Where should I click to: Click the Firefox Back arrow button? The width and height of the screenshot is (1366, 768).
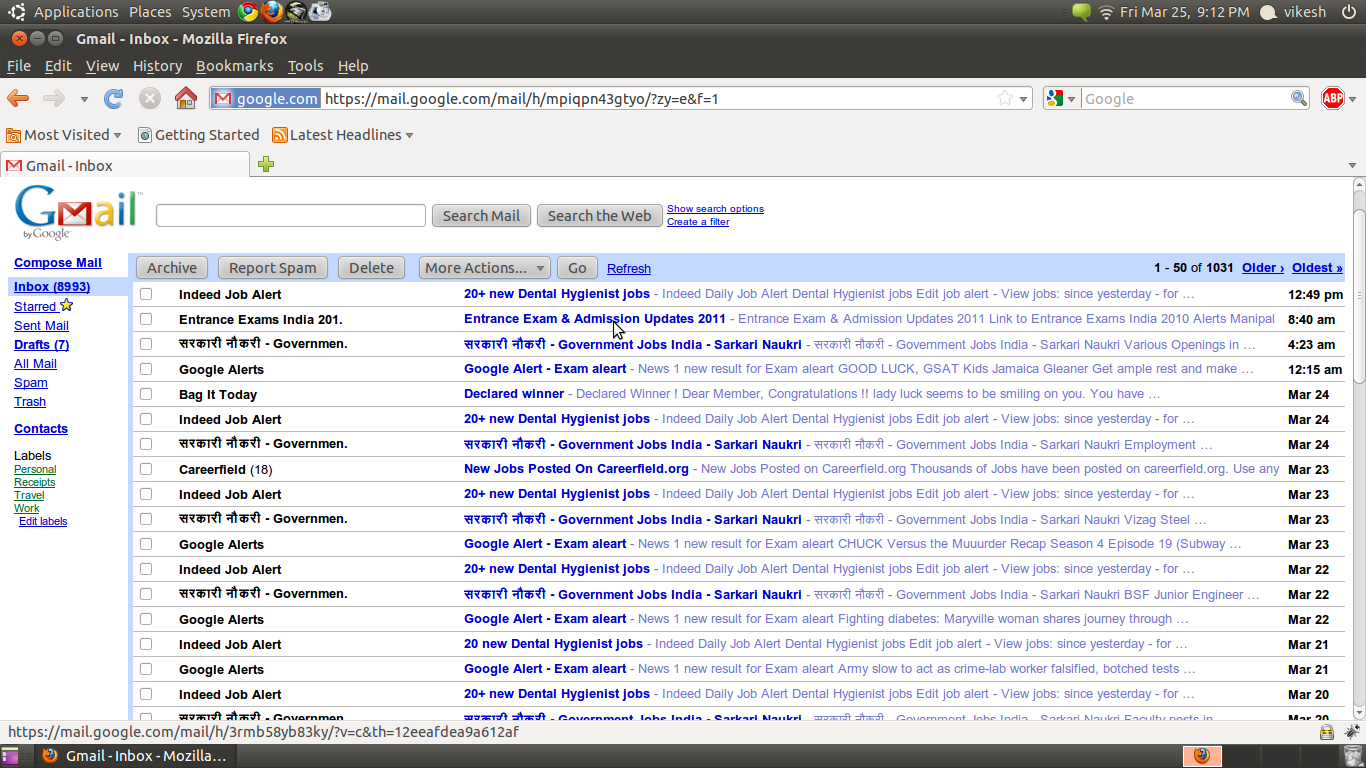(x=18, y=98)
